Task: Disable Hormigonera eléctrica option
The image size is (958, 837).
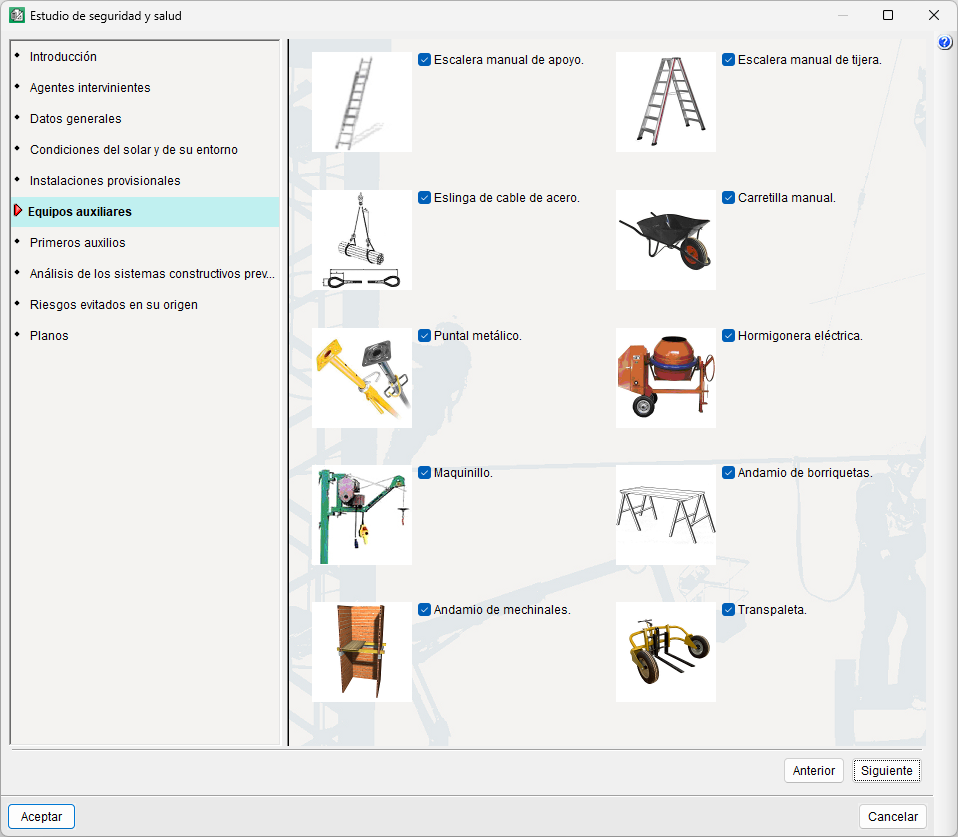Action: point(728,335)
